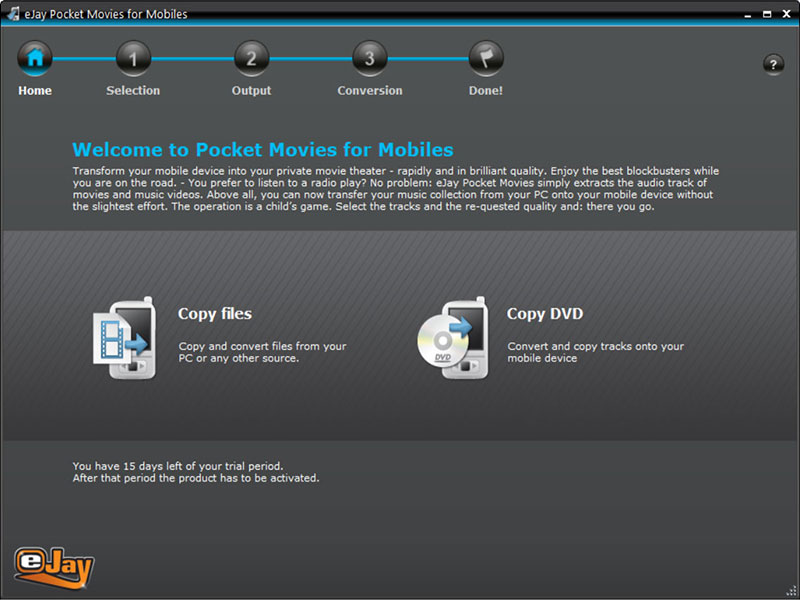
Task: Select the Done! step label
Action: [486, 91]
